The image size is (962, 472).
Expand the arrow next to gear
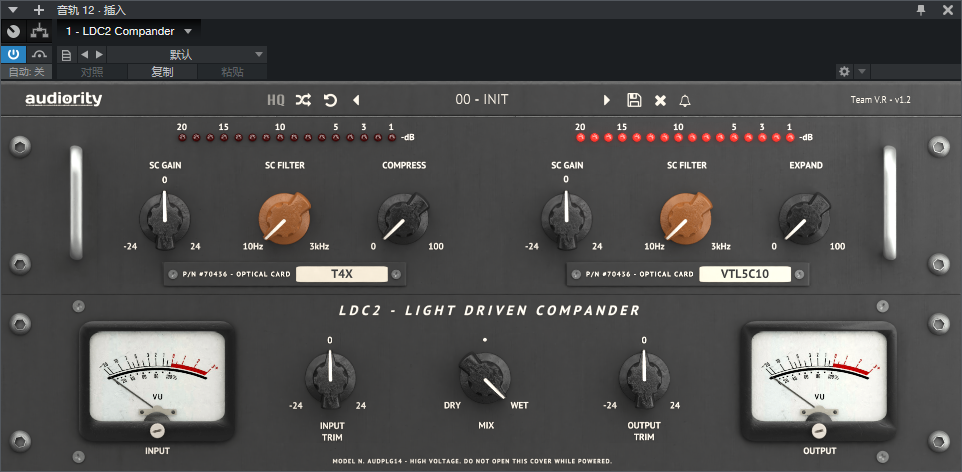point(862,71)
